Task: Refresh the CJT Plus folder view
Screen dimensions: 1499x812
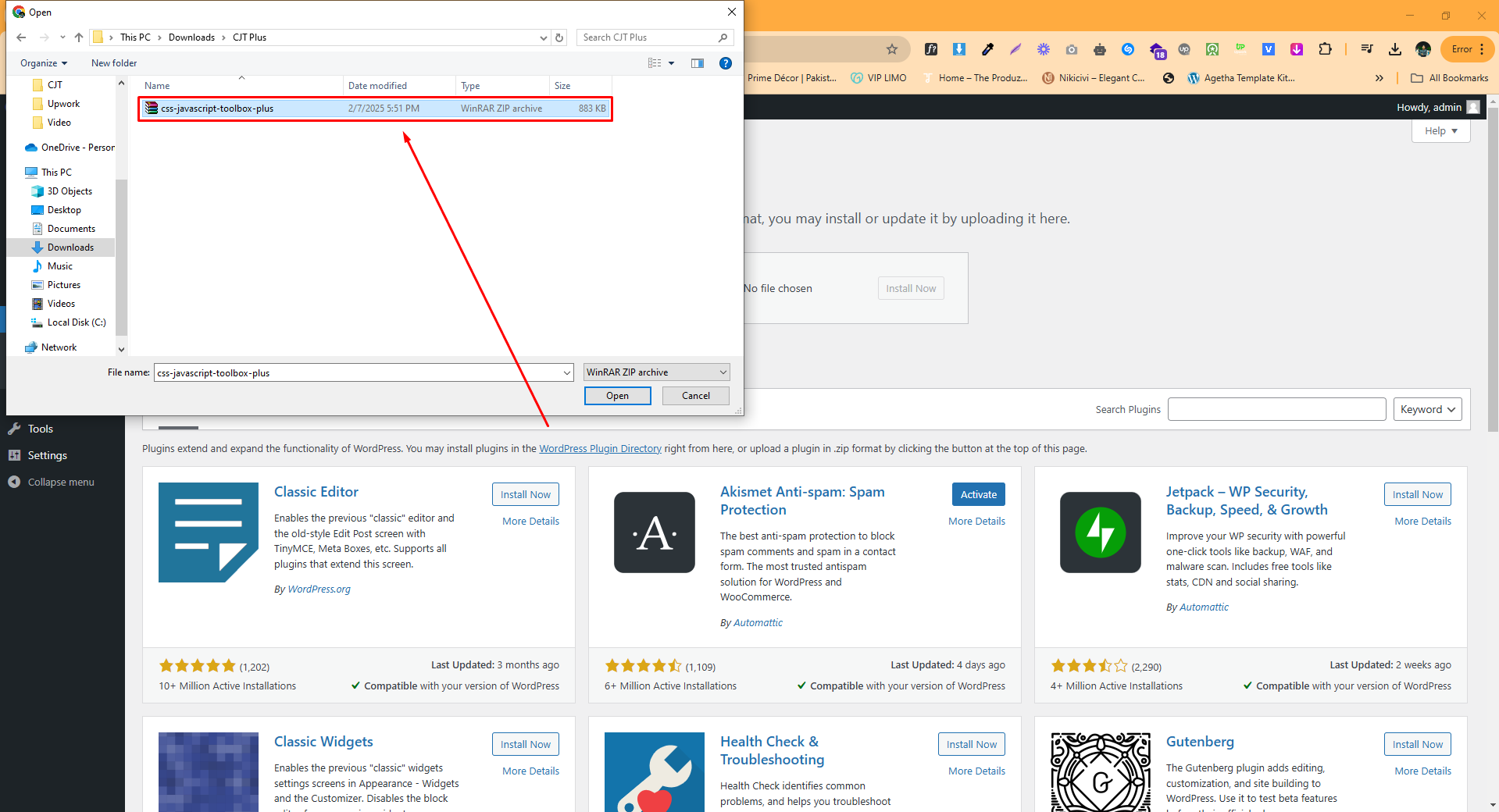Action: pyautogui.click(x=559, y=37)
